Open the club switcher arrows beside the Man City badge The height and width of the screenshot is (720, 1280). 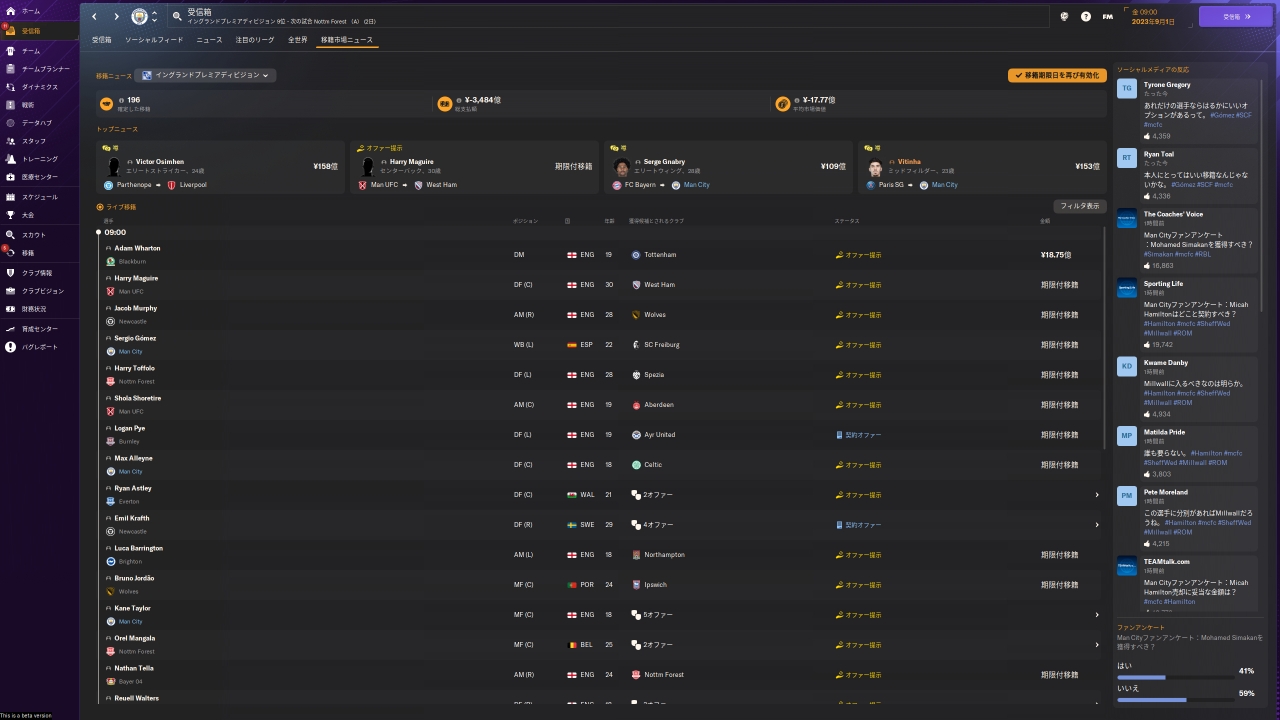pyautogui.click(x=154, y=17)
